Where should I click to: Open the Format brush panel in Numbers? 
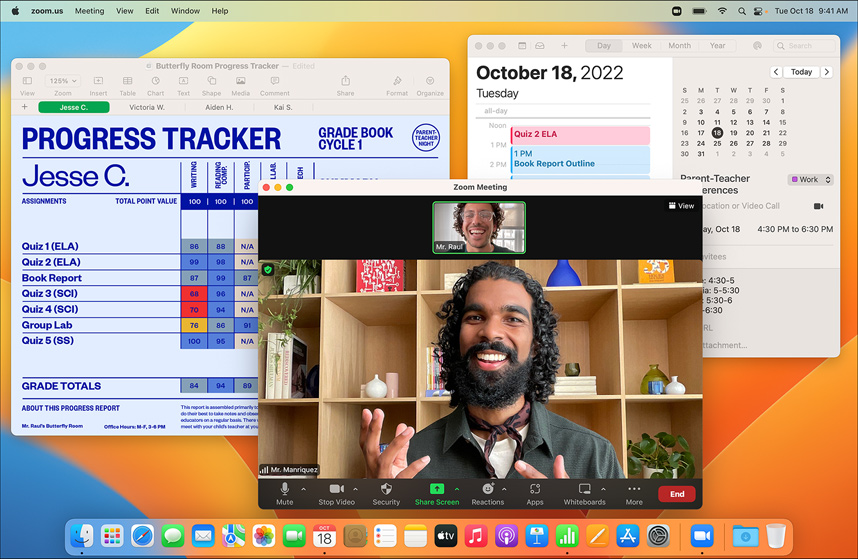(x=397, y=85)
